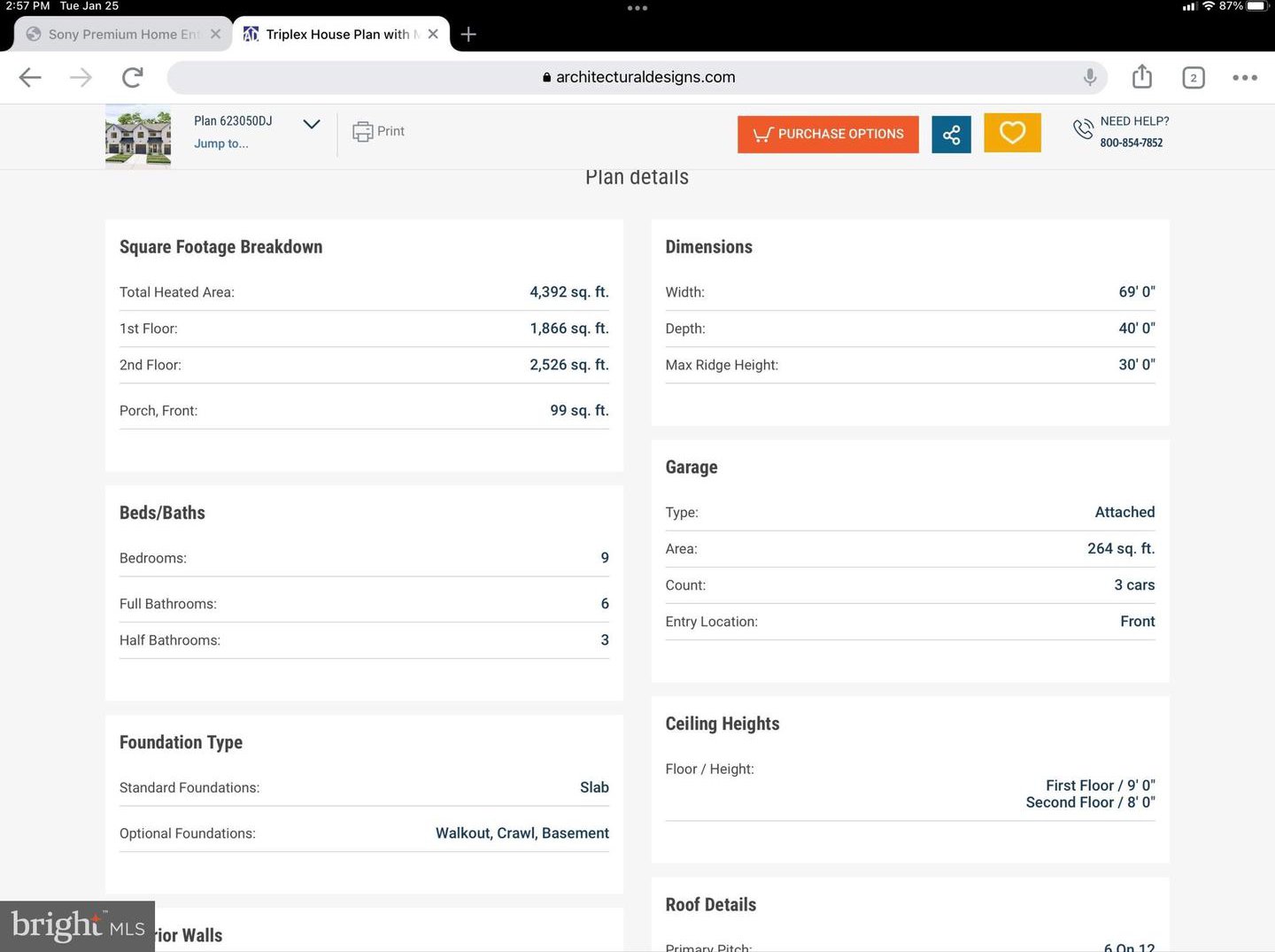The width and height of the screenshot is (1275, 952).
Task: Switch to Sony Premium Home tab
Action: 115,35
